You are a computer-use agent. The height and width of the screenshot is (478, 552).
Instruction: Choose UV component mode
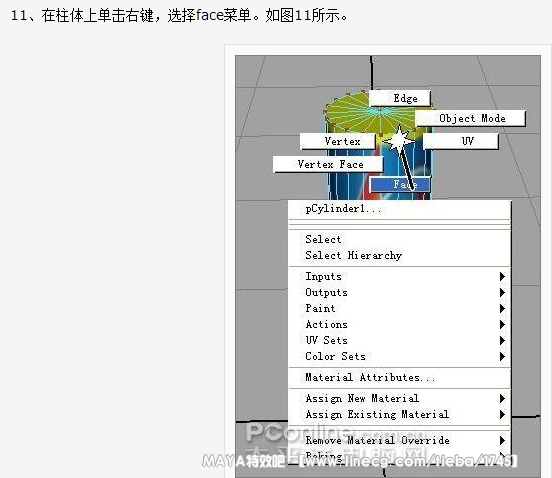coord(461,141)
